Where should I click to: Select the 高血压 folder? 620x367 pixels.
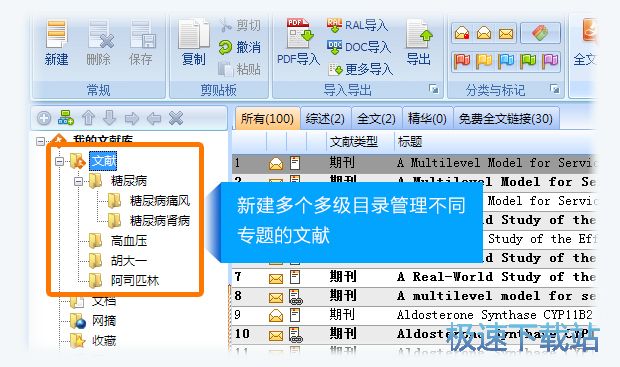coord(129,240)
